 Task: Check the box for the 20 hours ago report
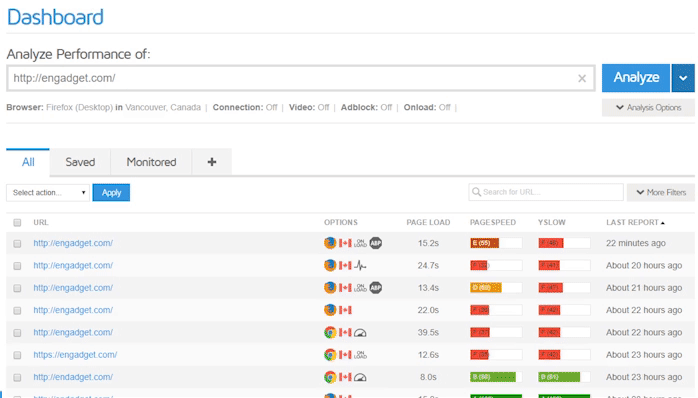point(17,266)
